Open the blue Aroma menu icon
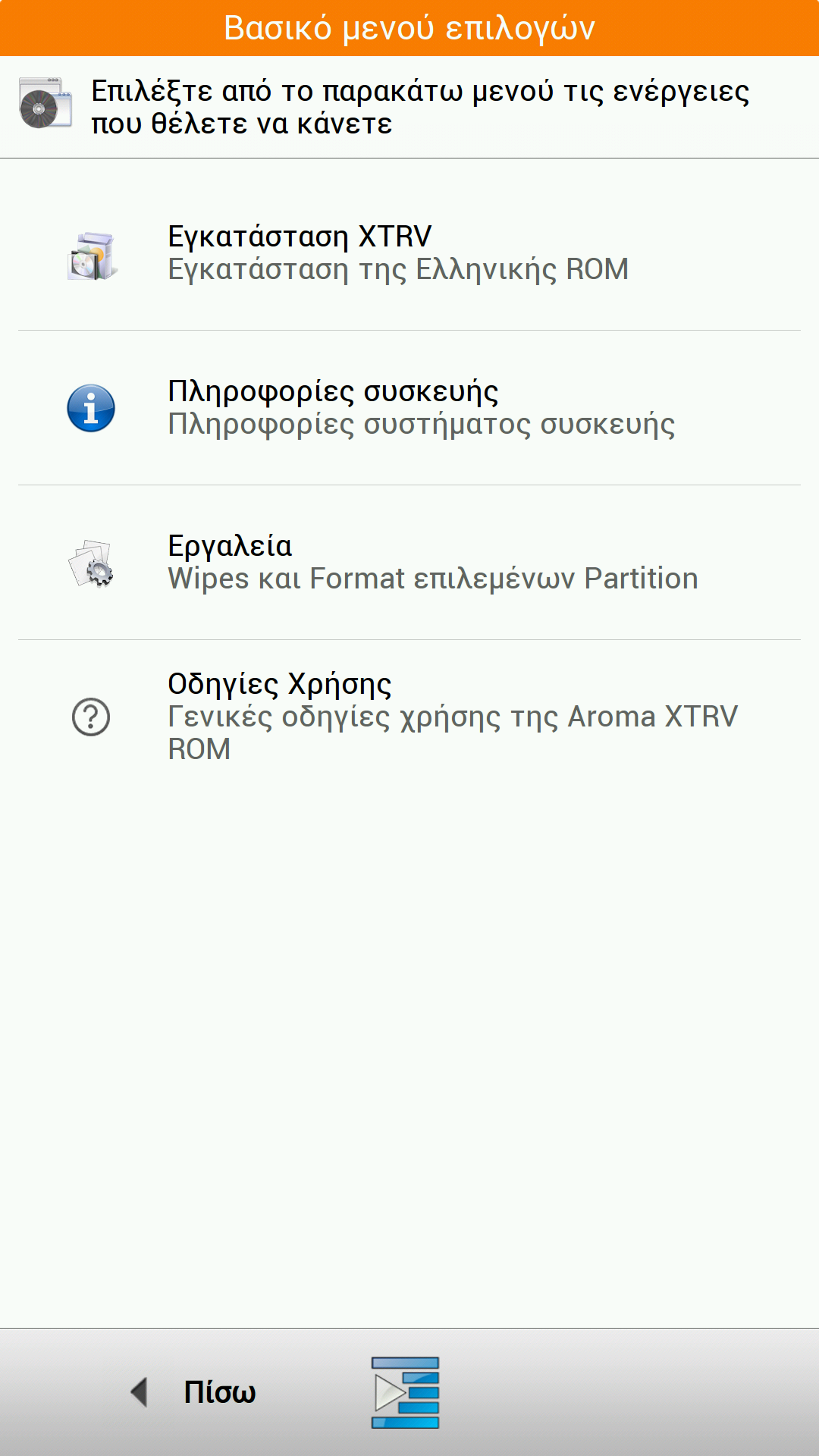 pyautogui.click(x=405, y=1392)
